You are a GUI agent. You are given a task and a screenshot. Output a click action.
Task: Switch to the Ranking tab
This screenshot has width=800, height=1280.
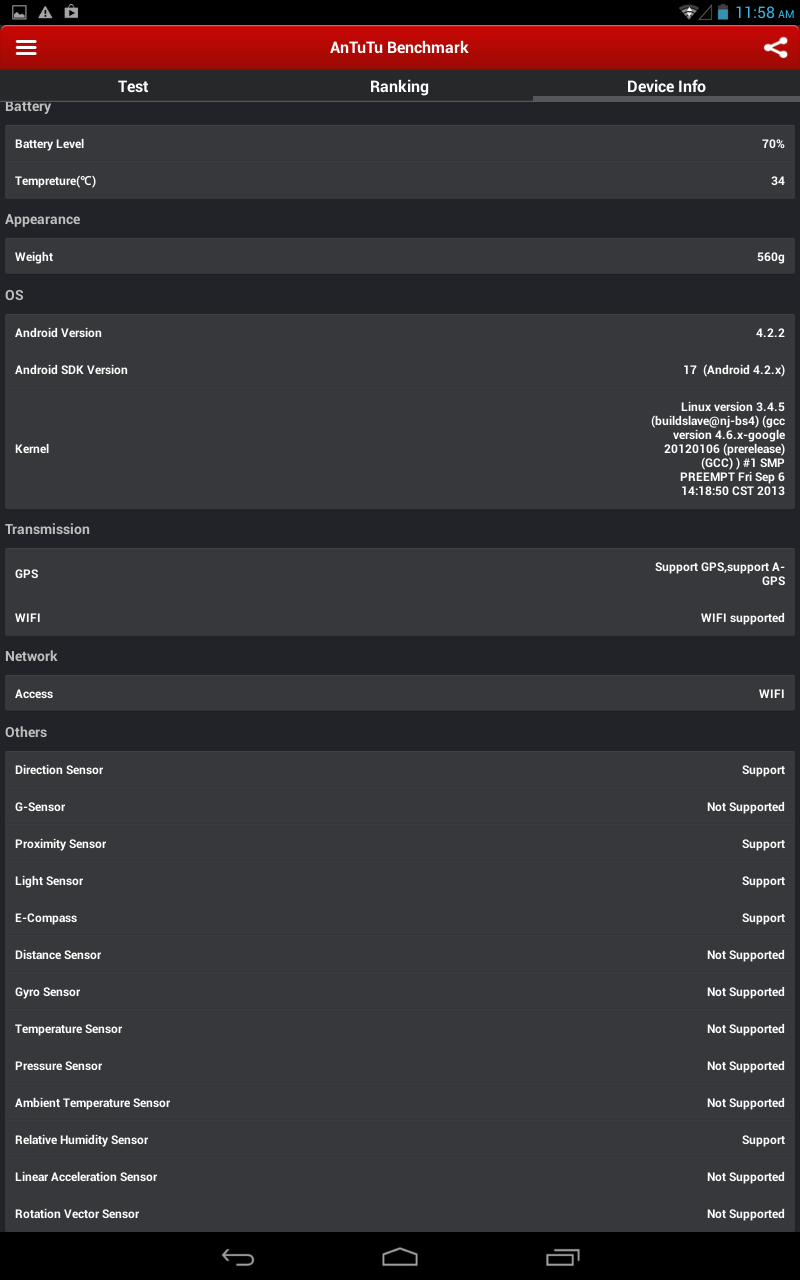pos(399,86)
